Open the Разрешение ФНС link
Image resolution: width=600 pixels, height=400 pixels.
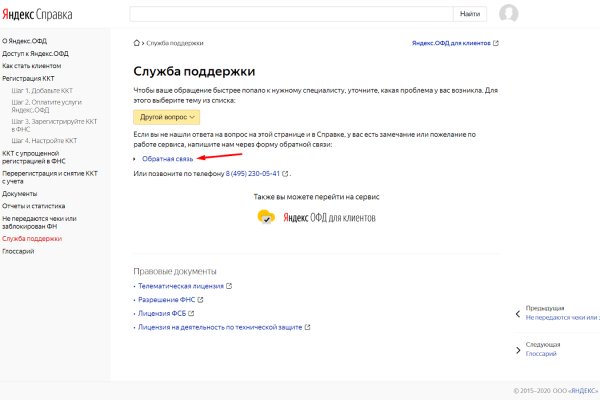click(166, 299)
